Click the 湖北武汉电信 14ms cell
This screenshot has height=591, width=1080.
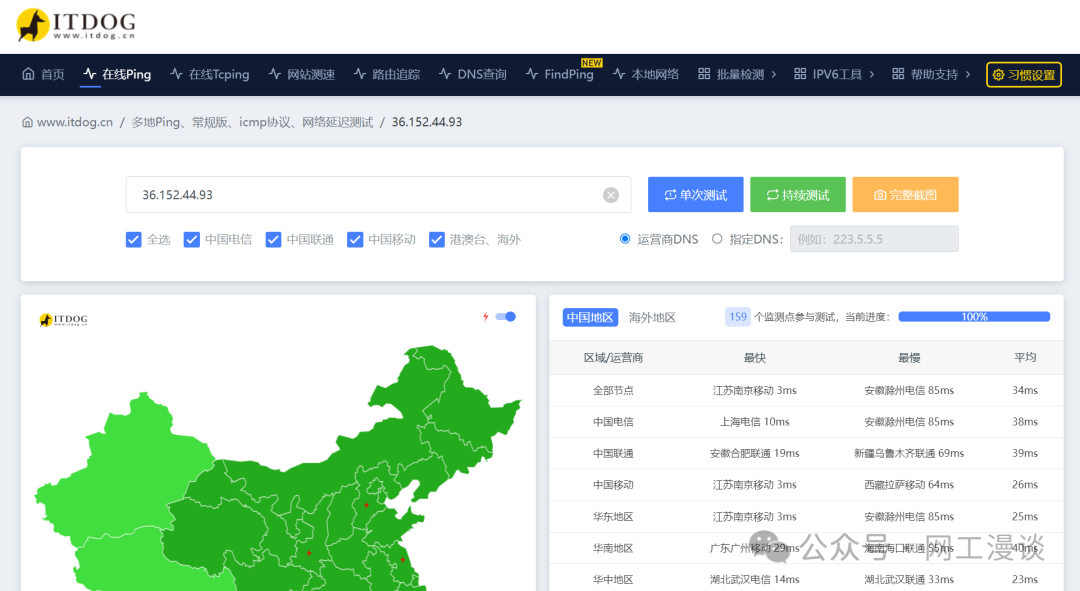(755, 579)
